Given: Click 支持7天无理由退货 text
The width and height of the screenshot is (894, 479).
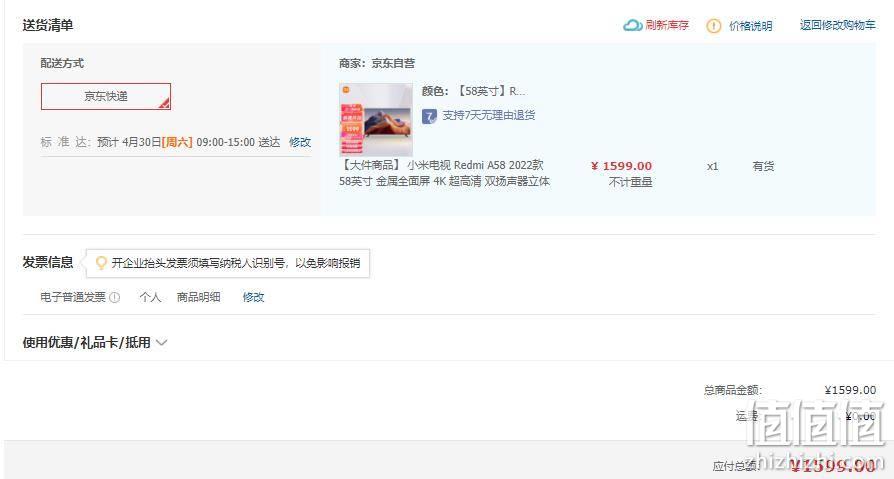Looking at the screenshot, I should click(489, 115).
